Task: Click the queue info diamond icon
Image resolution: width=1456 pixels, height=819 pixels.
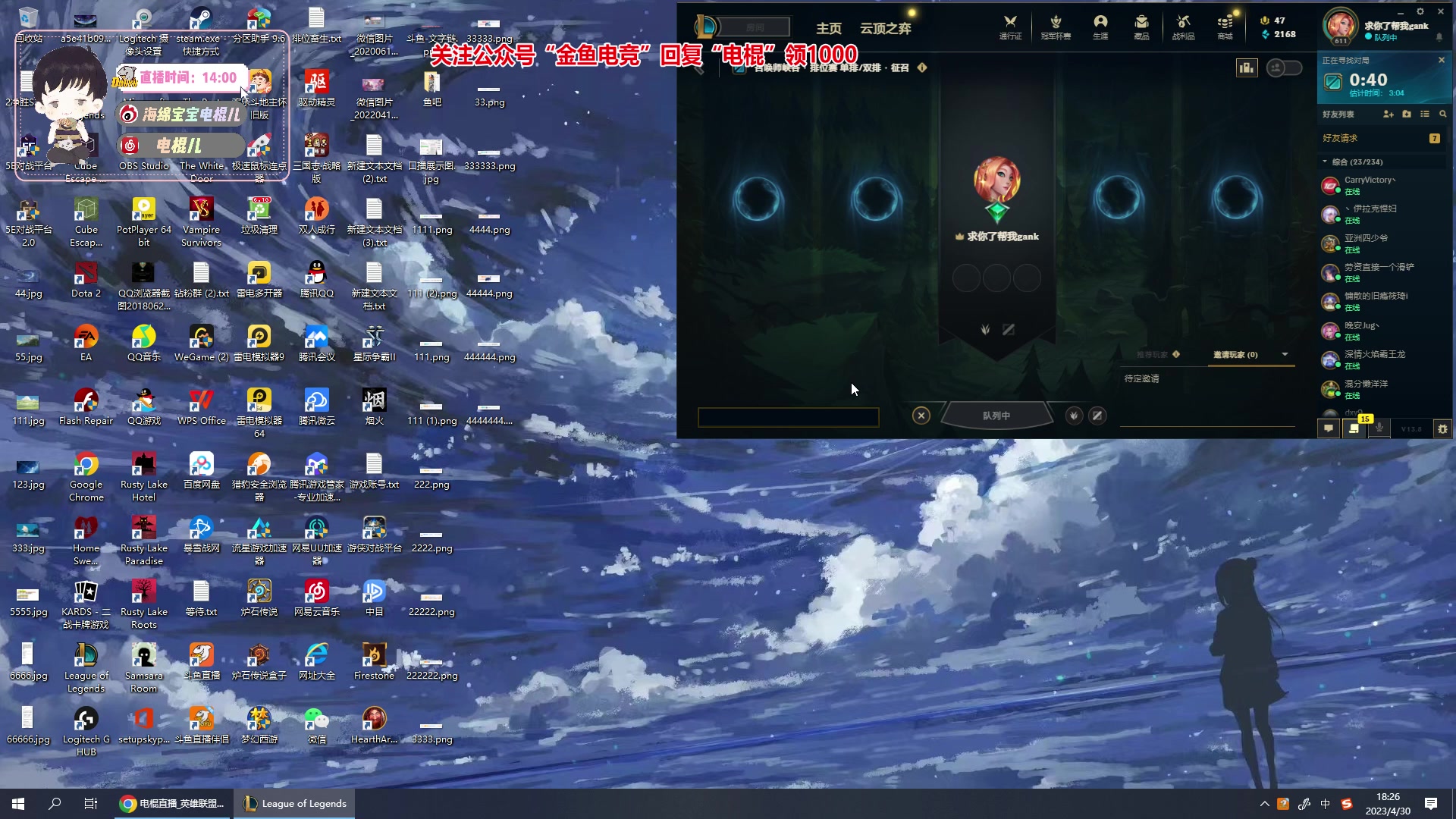Action: click(922, 68)
